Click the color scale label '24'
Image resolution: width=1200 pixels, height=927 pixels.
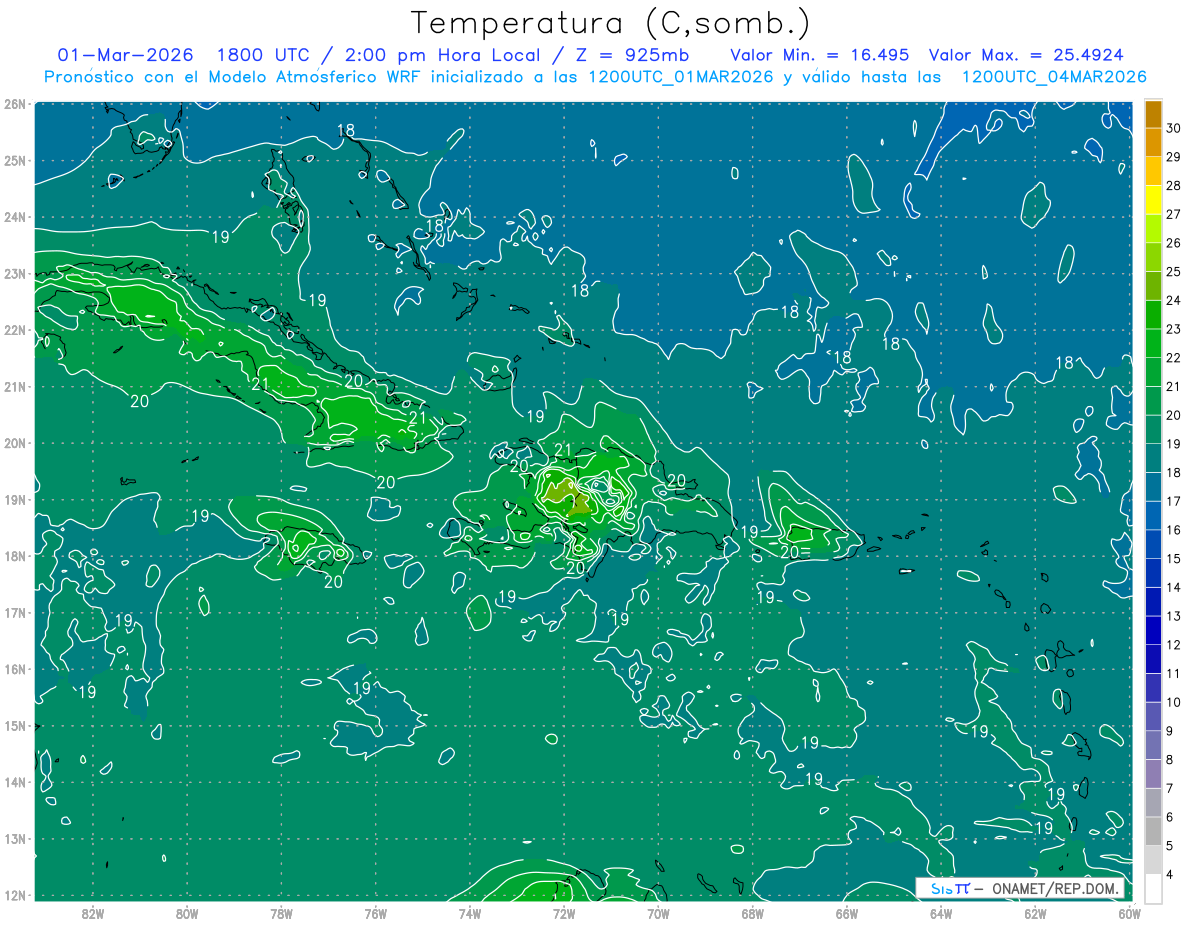pos(1174,300)
